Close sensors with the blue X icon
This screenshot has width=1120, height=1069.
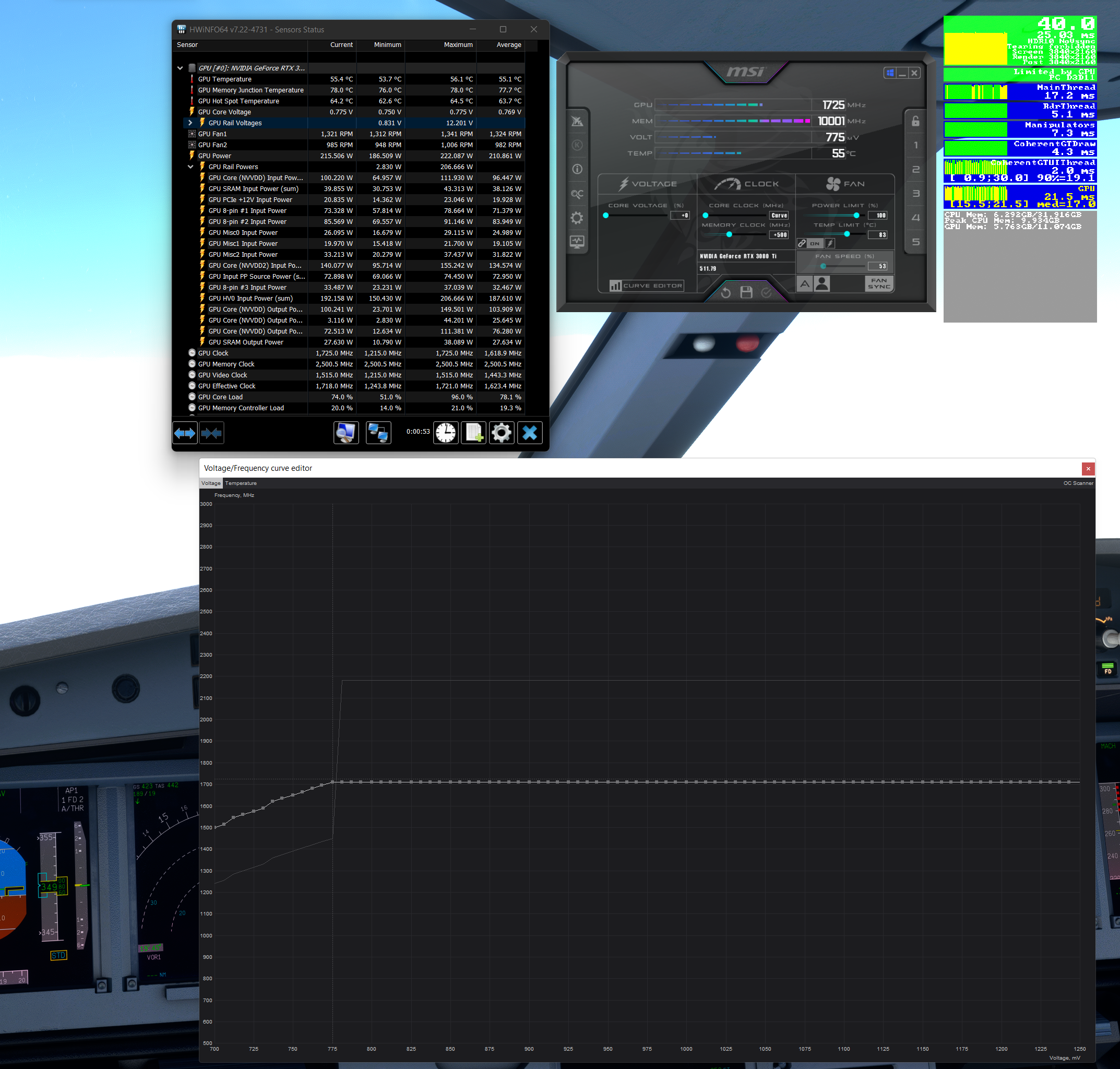pyautogui.click(x=530, y=433)
